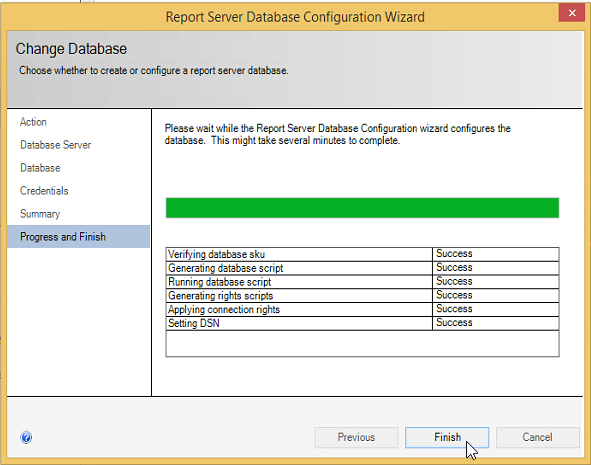Close the wizard with the red X
Viewport: 591px width, 465px height.
[x=572, y=13]
